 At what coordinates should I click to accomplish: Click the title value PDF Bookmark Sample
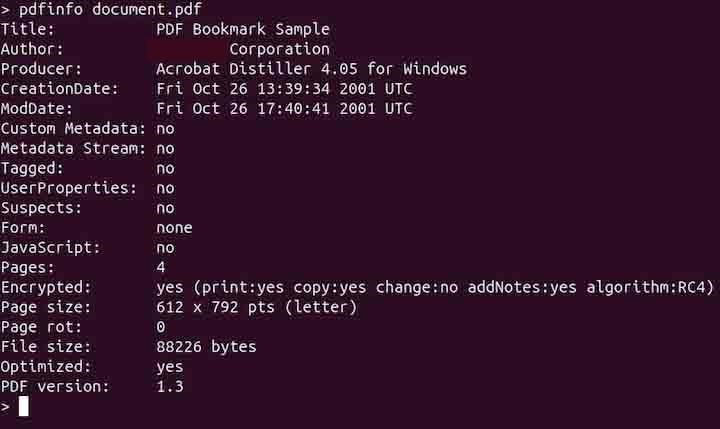[243, 29]
